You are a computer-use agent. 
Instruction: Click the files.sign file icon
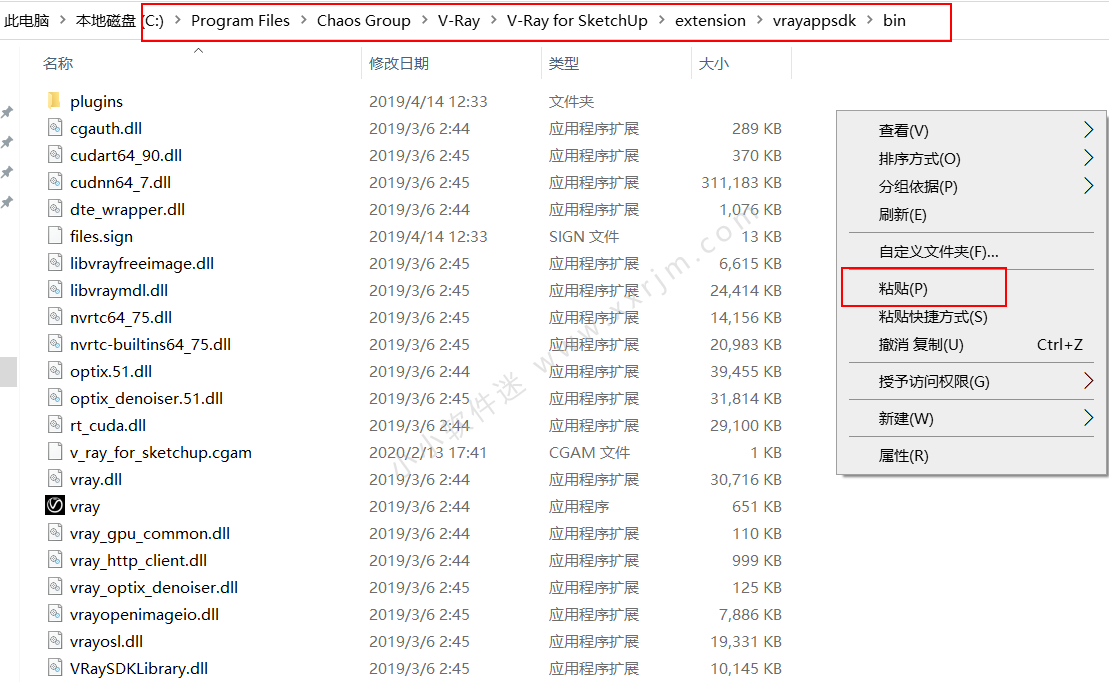coord(54,236)
